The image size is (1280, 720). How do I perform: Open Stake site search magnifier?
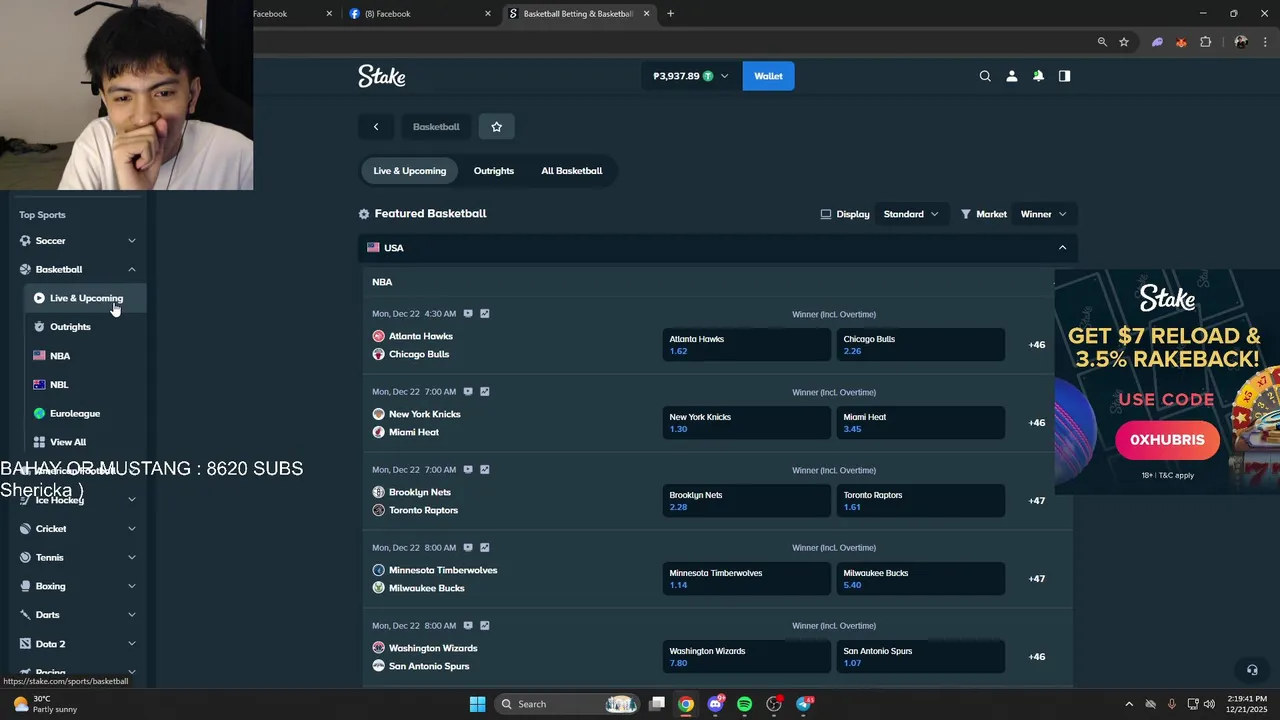click(985, 76)
